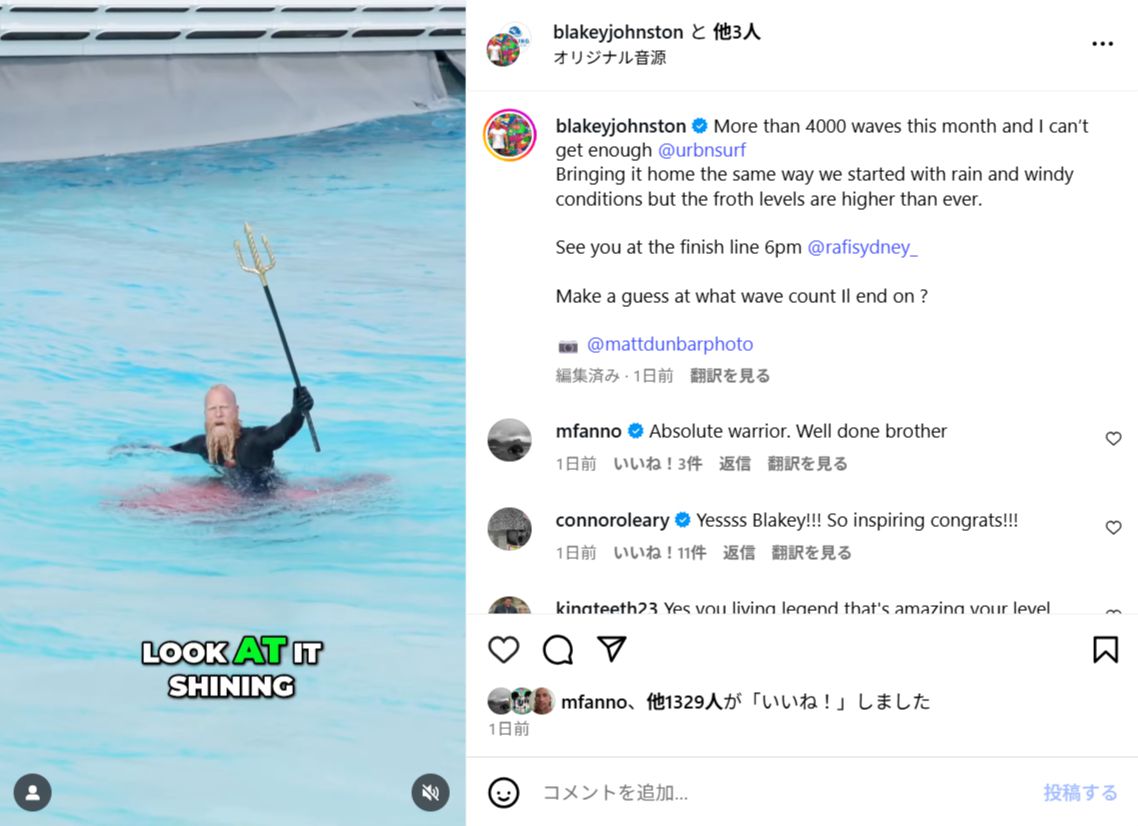Screen dimensions: 1138x826
Task: Like connoroleary's comment
Action: 1113,528
